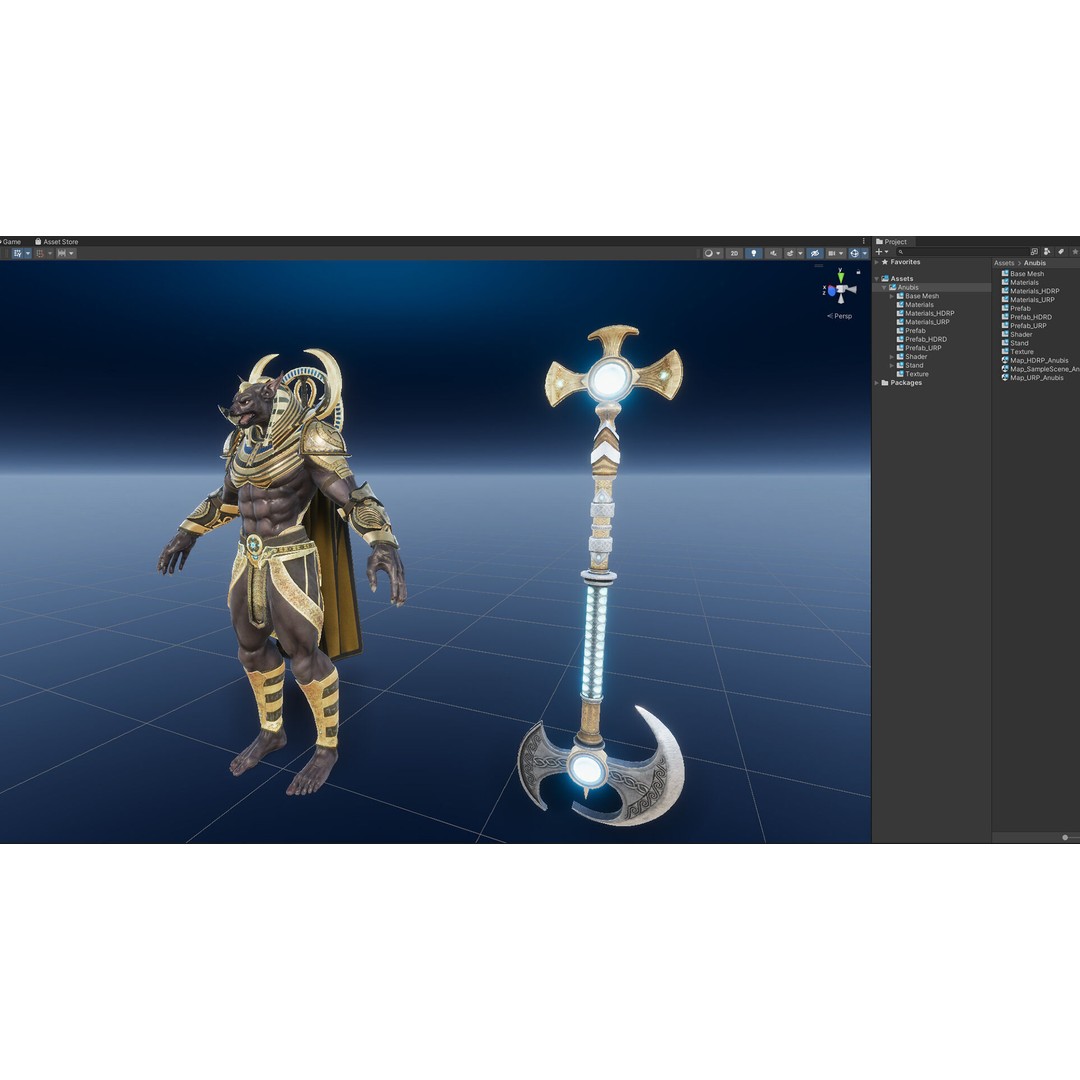The image size is (1080, 1080).
Task: Expand the Favorites tree section
Action: 877,262
